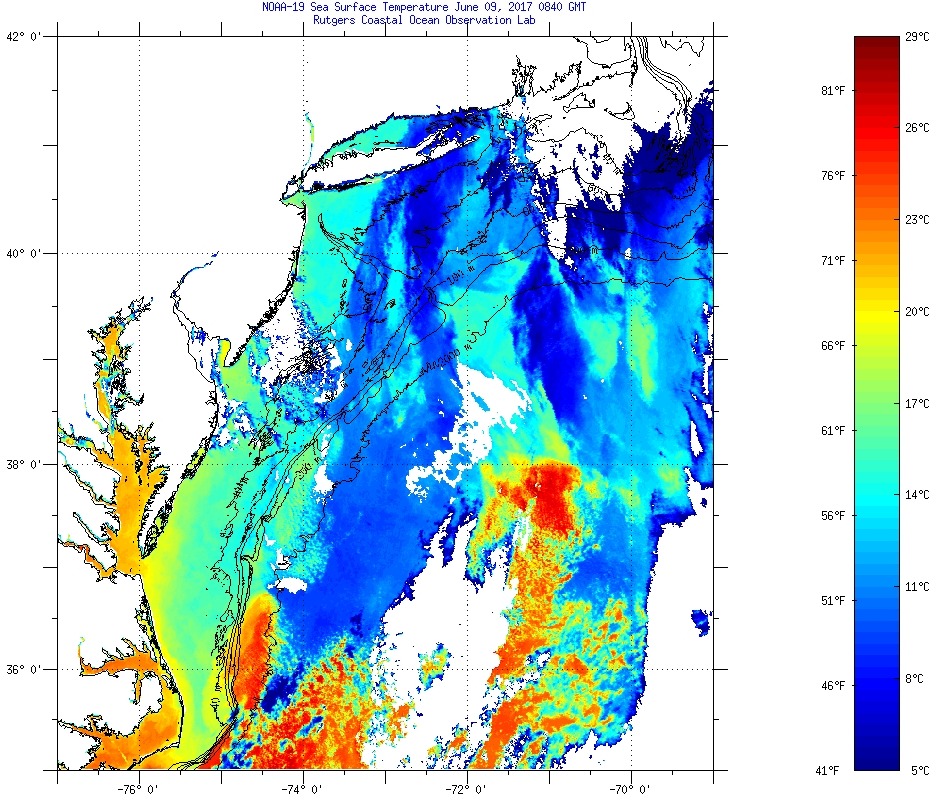Click the -76° 0' longitude label
Image resolution: width=936 pixels, height=800 pixels.
(137, 787)
